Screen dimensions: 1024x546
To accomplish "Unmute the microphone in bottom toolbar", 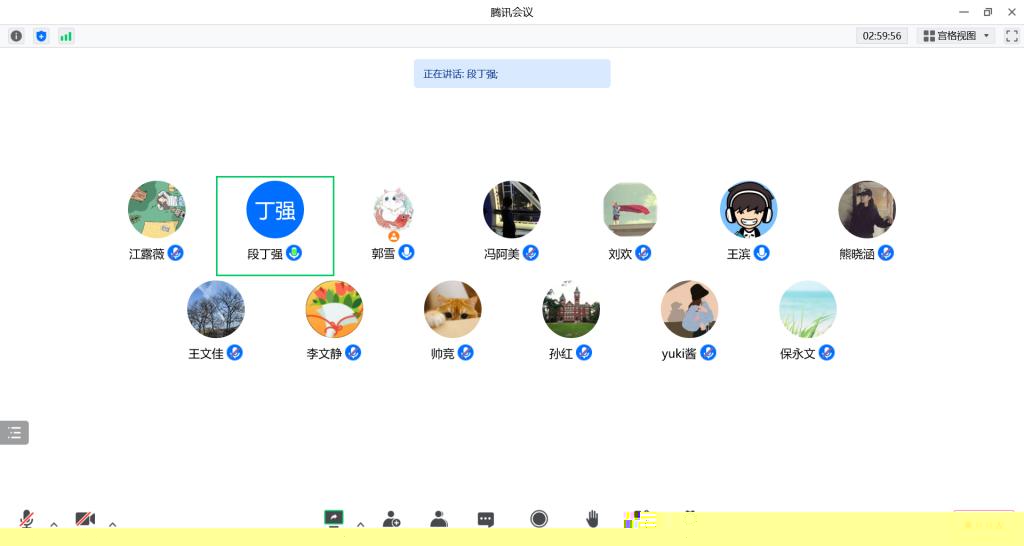I will 27,519.
